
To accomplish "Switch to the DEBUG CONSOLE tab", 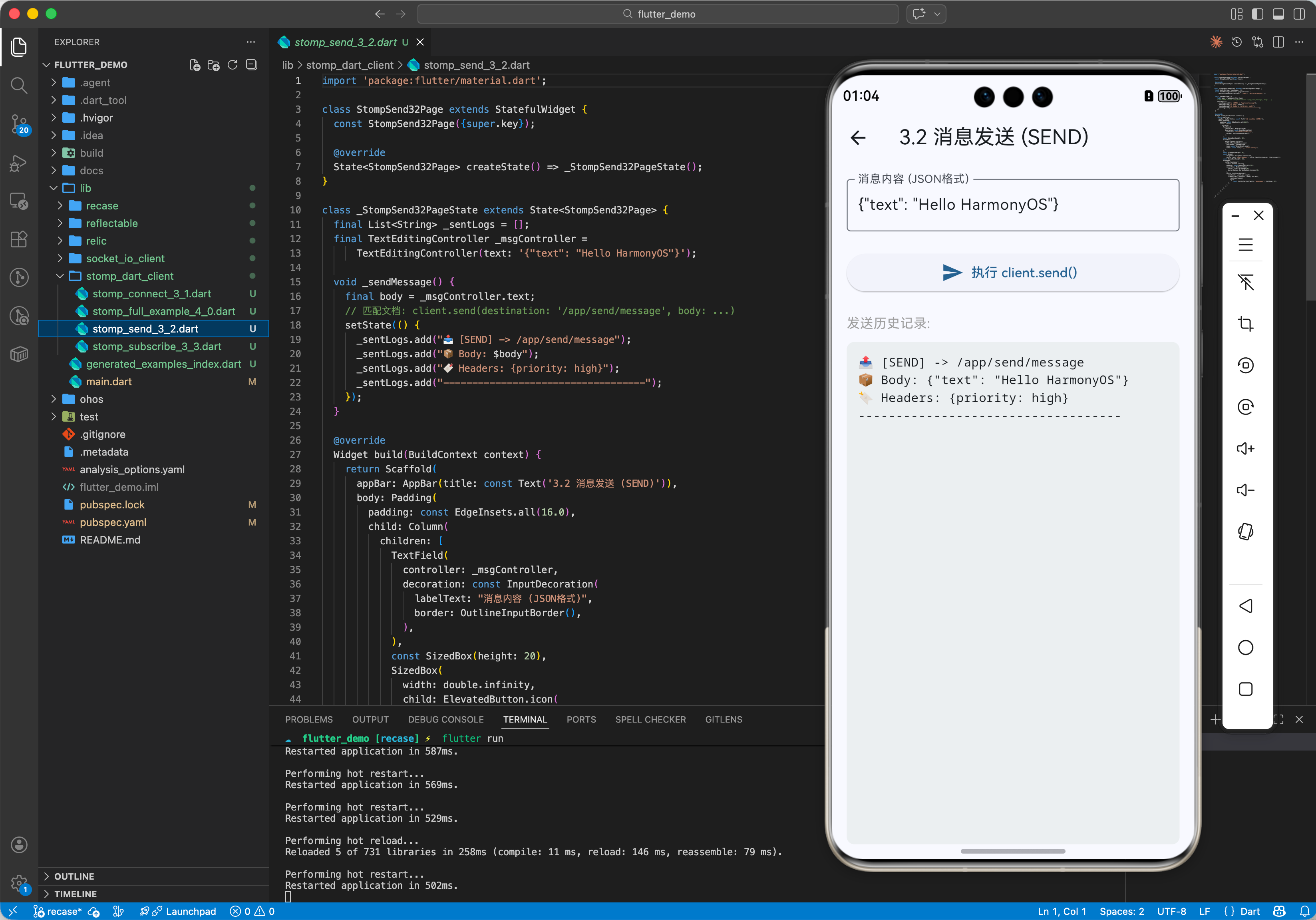I will (x=445, y=719).
